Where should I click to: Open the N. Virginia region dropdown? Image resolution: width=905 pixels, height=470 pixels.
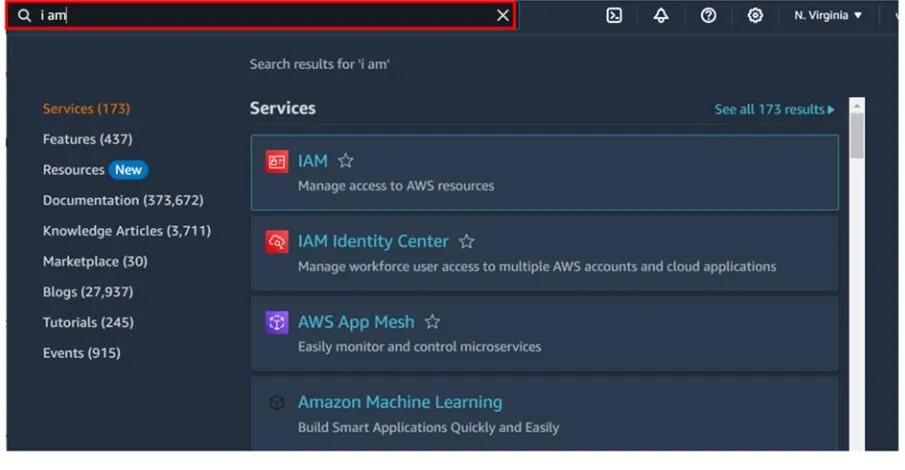click(x=828, y=16)
